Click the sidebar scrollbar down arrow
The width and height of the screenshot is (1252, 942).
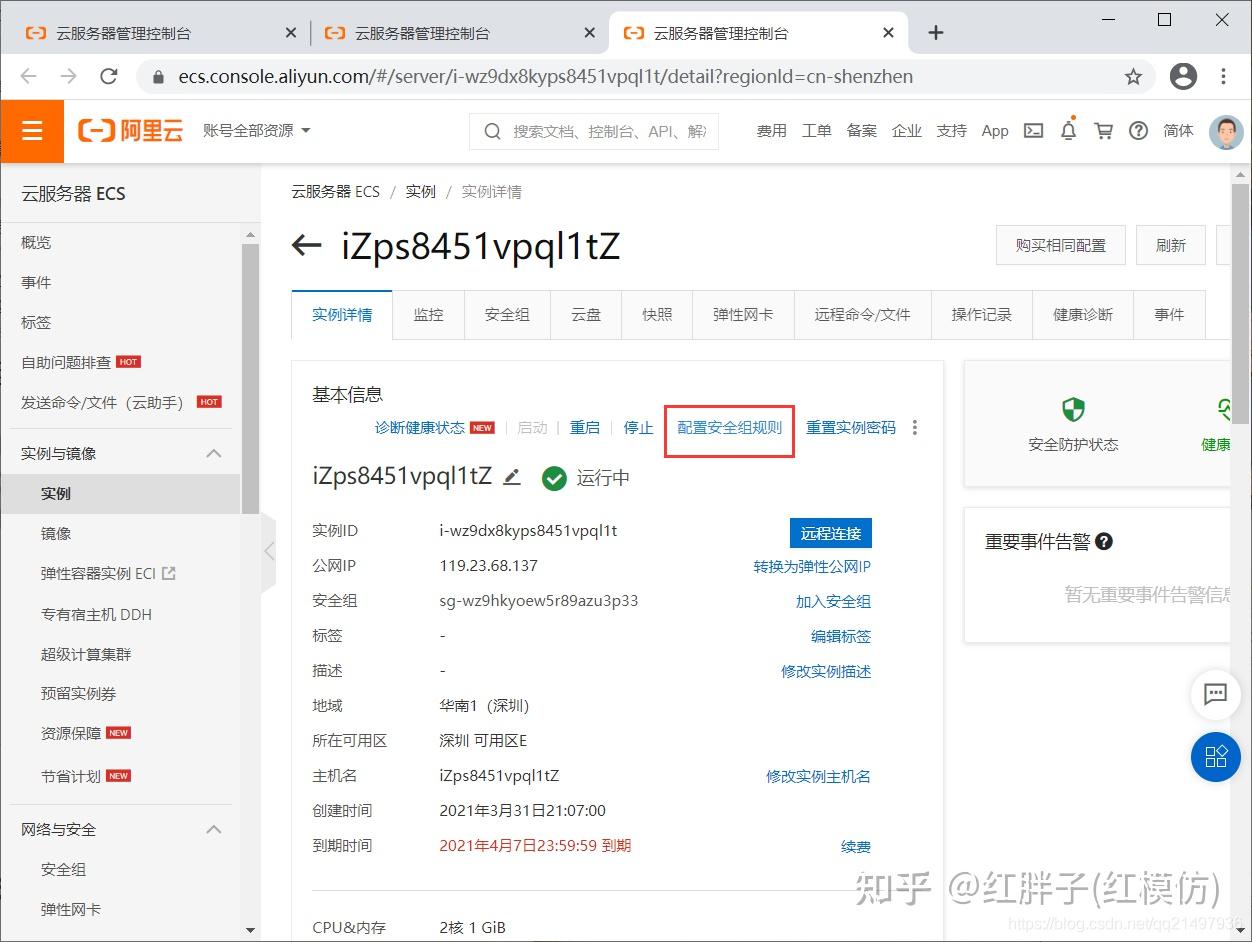(x=250, y=930)
